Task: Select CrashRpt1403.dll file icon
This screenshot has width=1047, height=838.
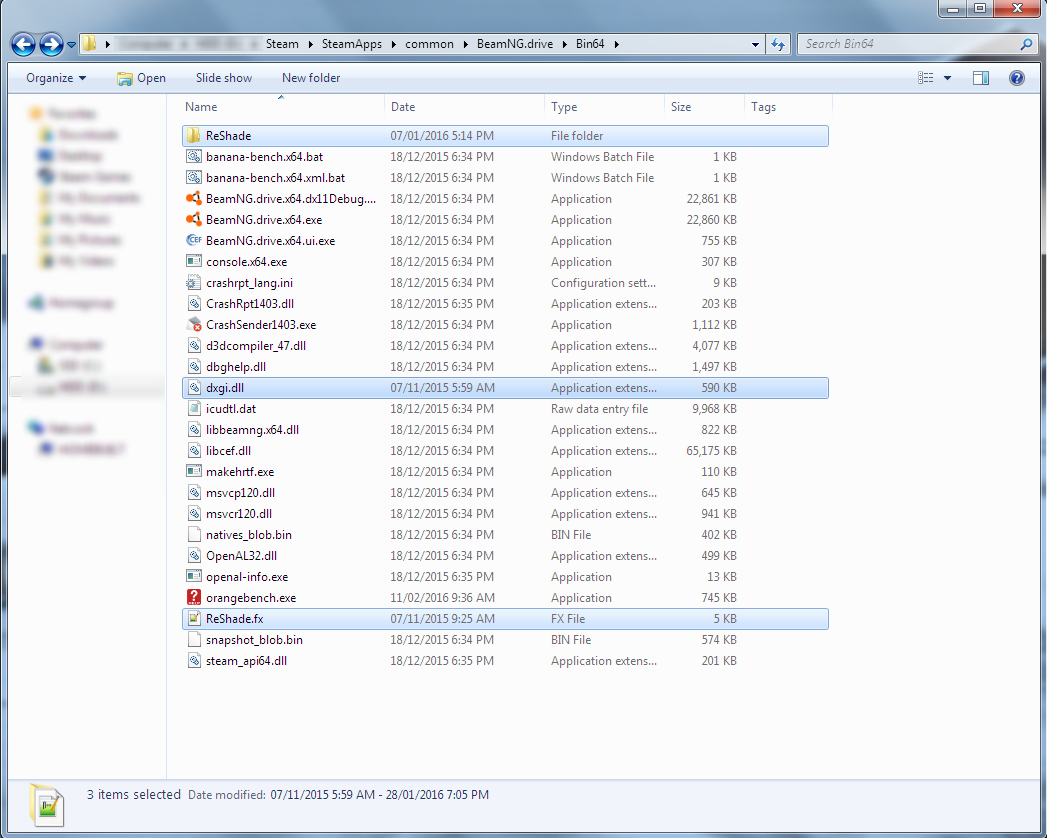Action: pyautogui.click(x=194, y=304)
